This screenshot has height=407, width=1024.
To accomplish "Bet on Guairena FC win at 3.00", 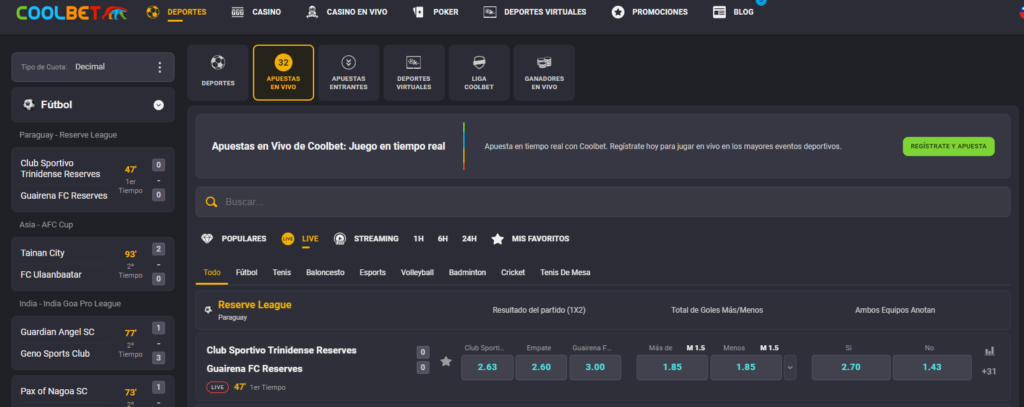I will pos(595,367).
